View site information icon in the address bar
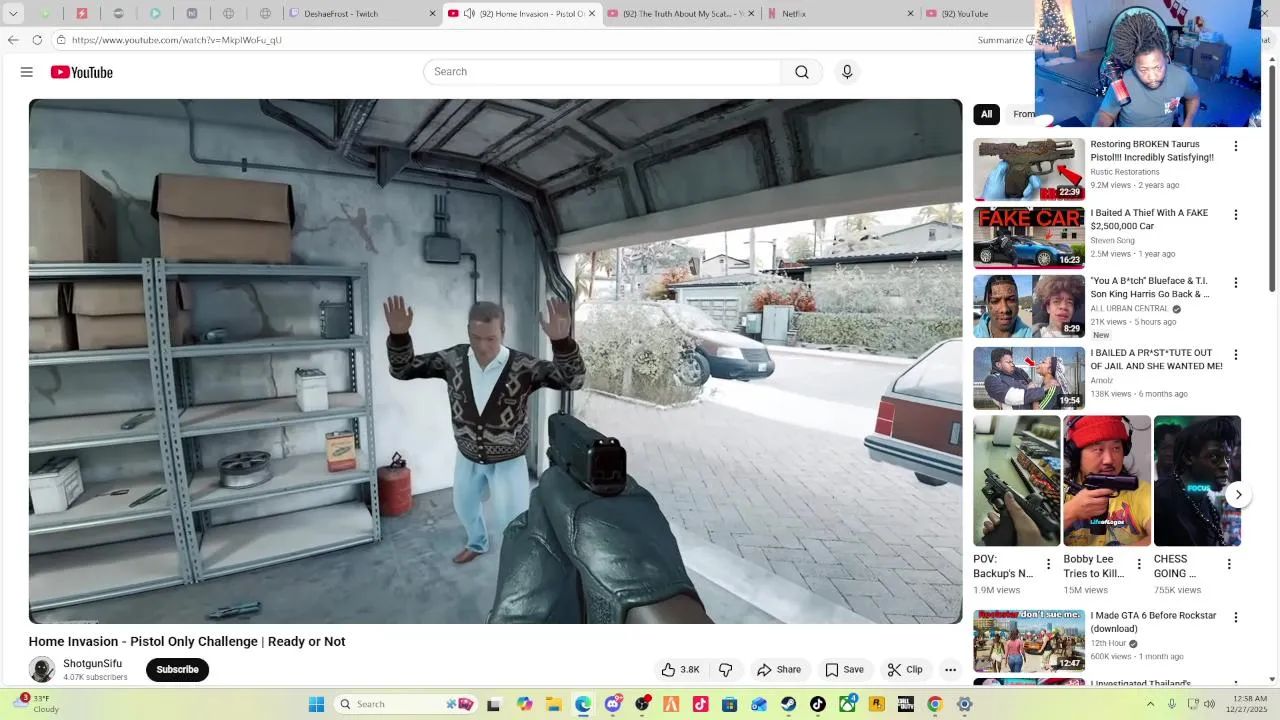 tap(61, 40)
